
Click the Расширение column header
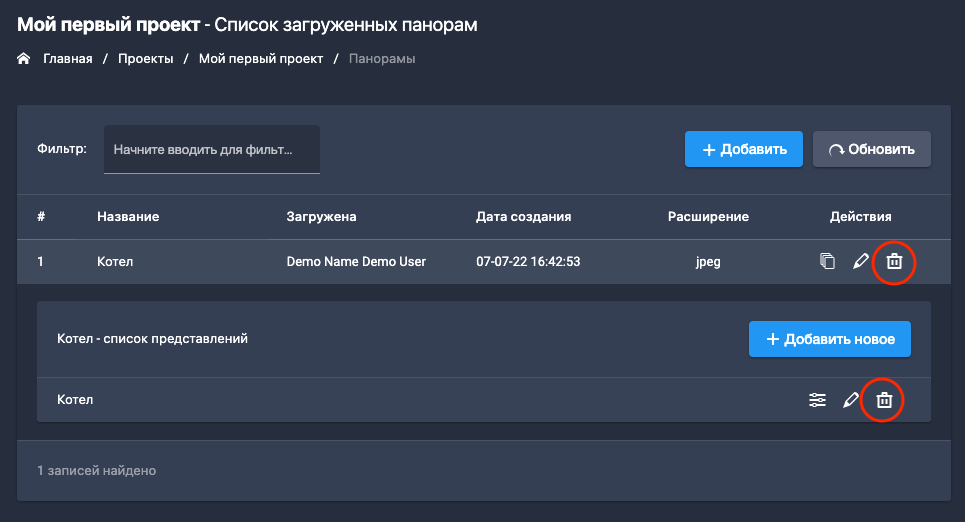(x=708, y=216)
